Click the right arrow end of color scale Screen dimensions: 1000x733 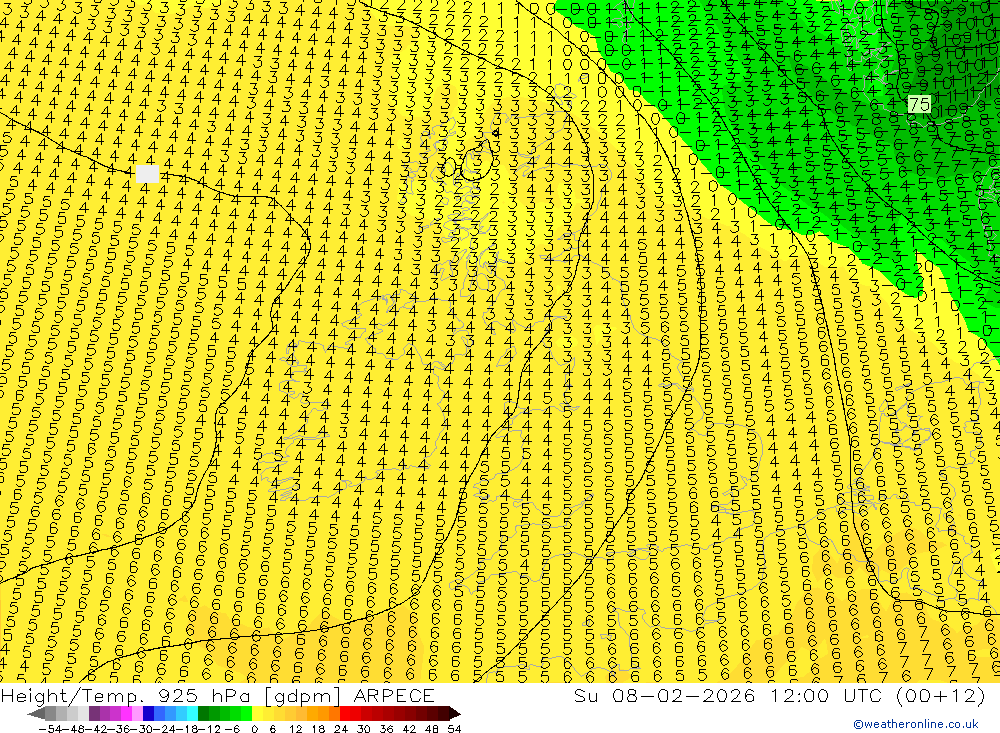point(455,714)
